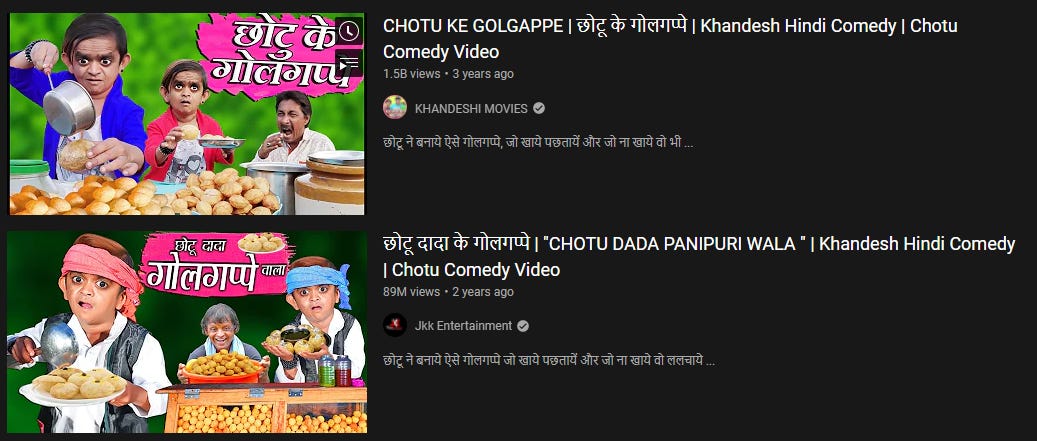Play the Chotu Dada Golgappe Wala thumbnail
This screenshot has width=1037, height=441.
point(187,332)
